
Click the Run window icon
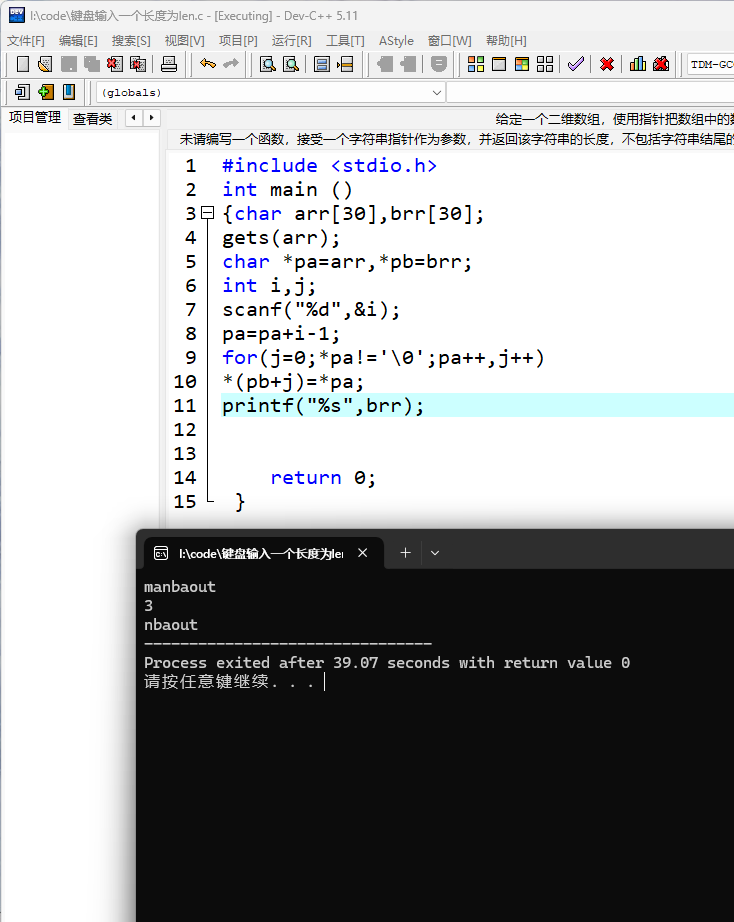499,64
